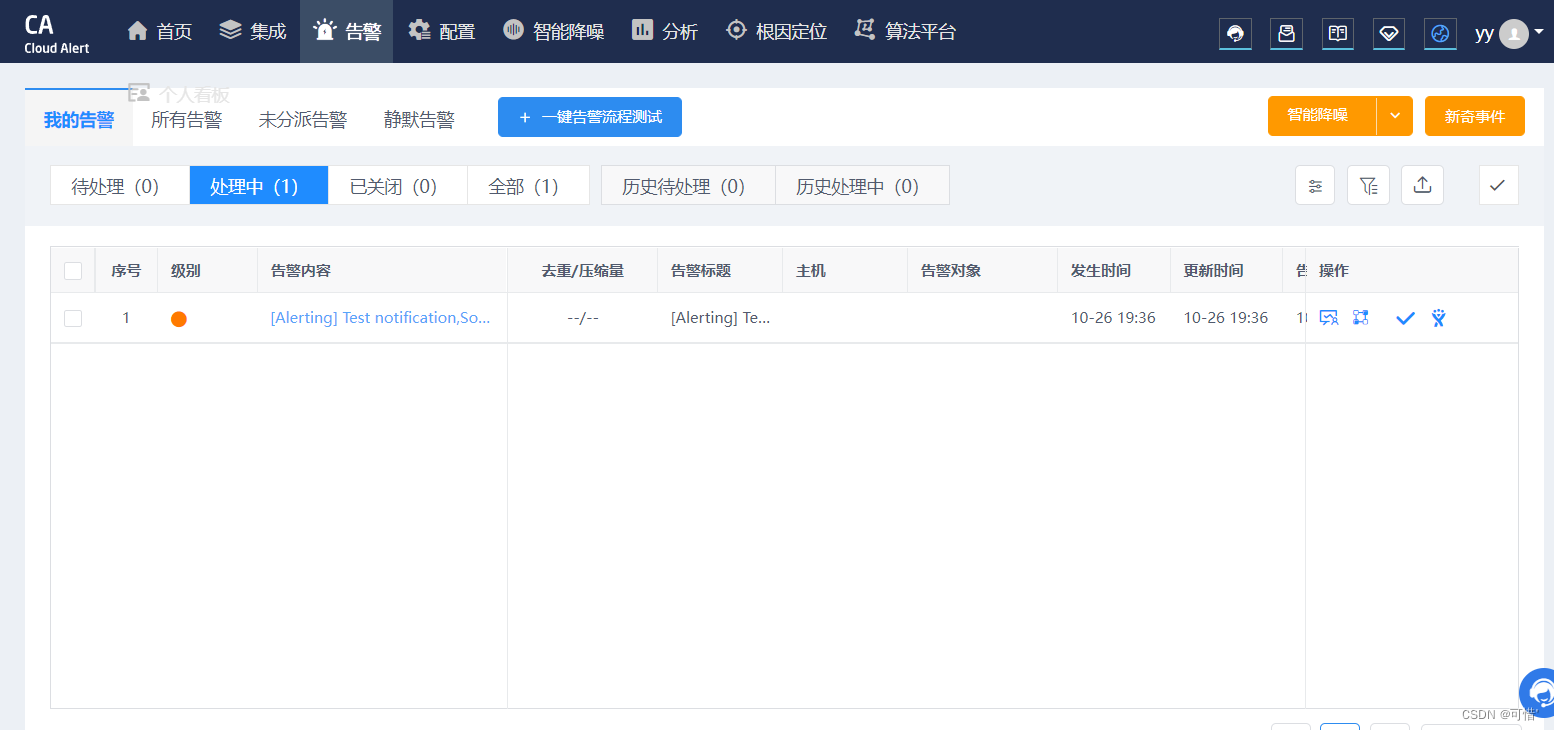Click the close checkmark icon in row 1

pos(1405,318)
